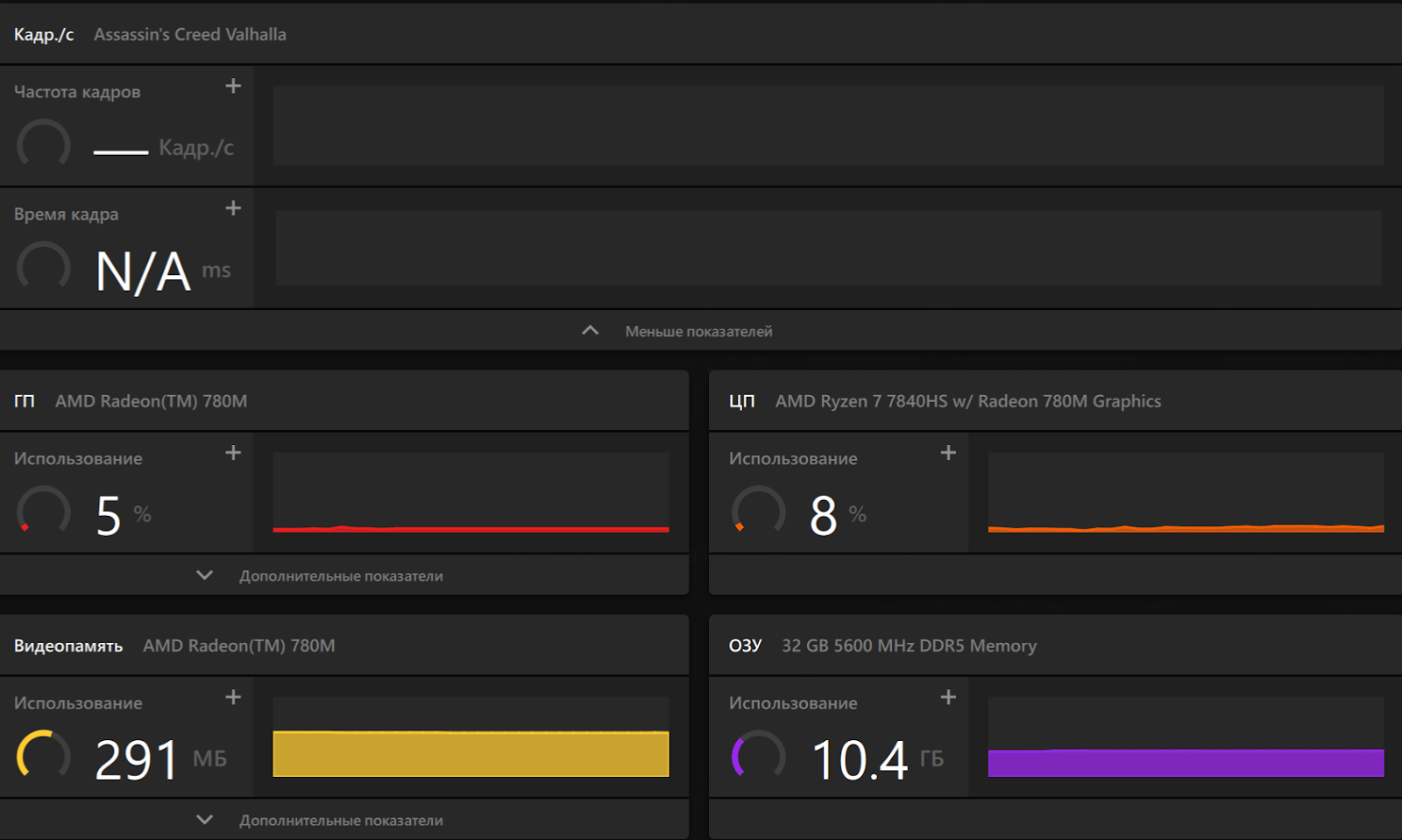Click the yellow video memory gauge icon
The width and height of the screenshot is (1402, 840).
44,755
